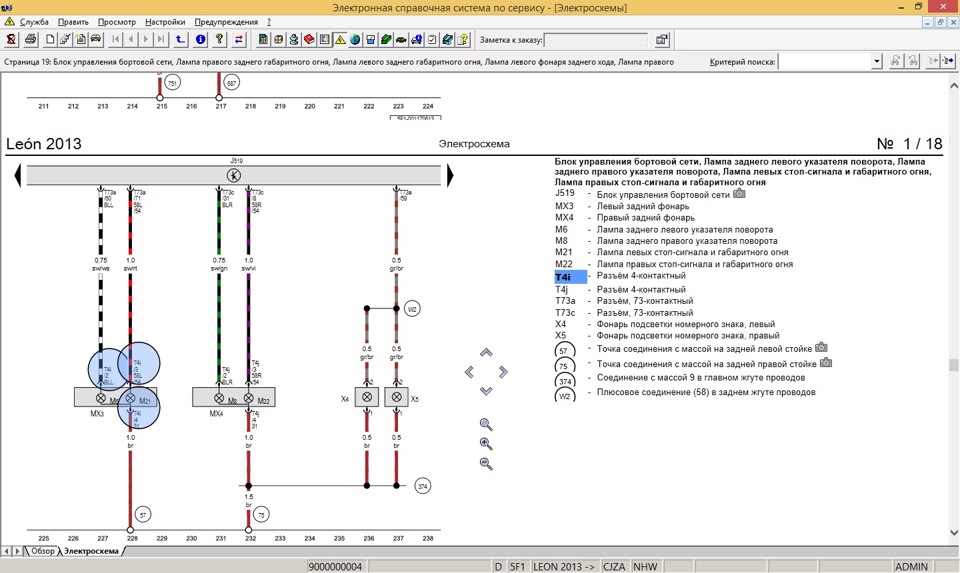Click the print icon in the toolbar
This screenshot has height=573, width=960.
pyautogui.click(x=30, y=40)
